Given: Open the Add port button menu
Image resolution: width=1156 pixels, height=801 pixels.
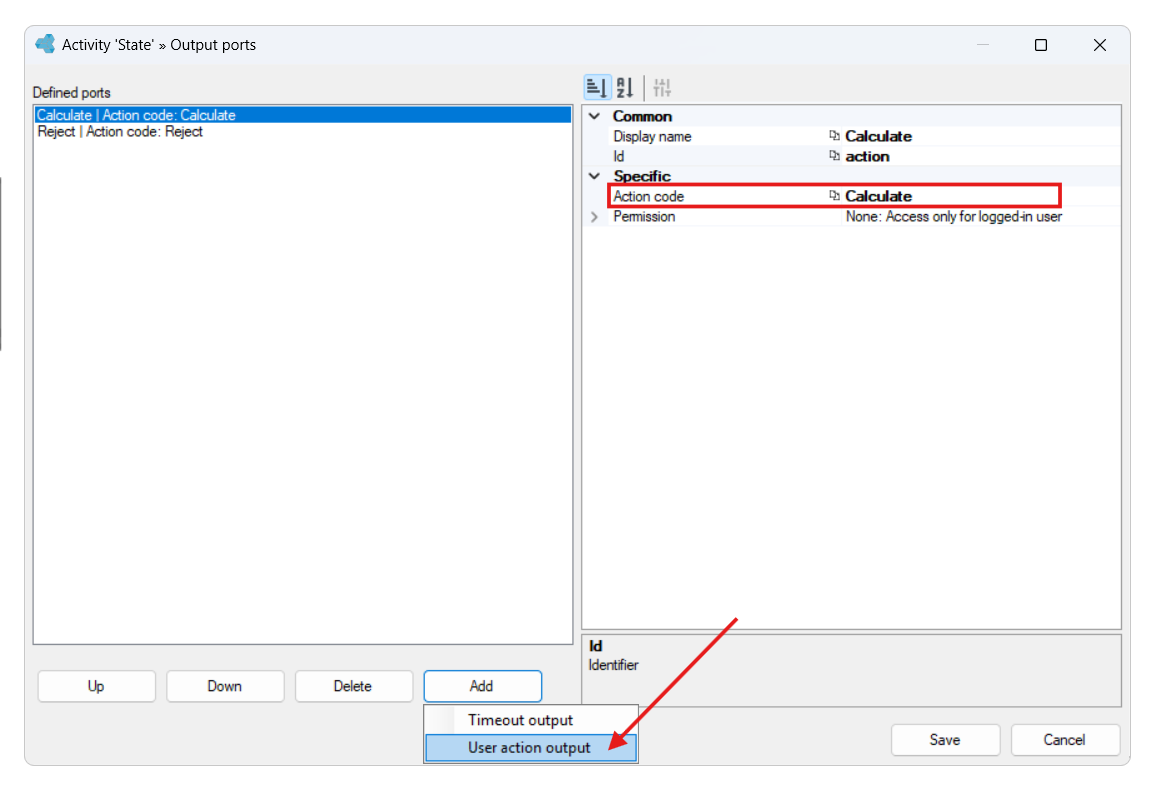Looking at the screenshot, I should [482, 686].
